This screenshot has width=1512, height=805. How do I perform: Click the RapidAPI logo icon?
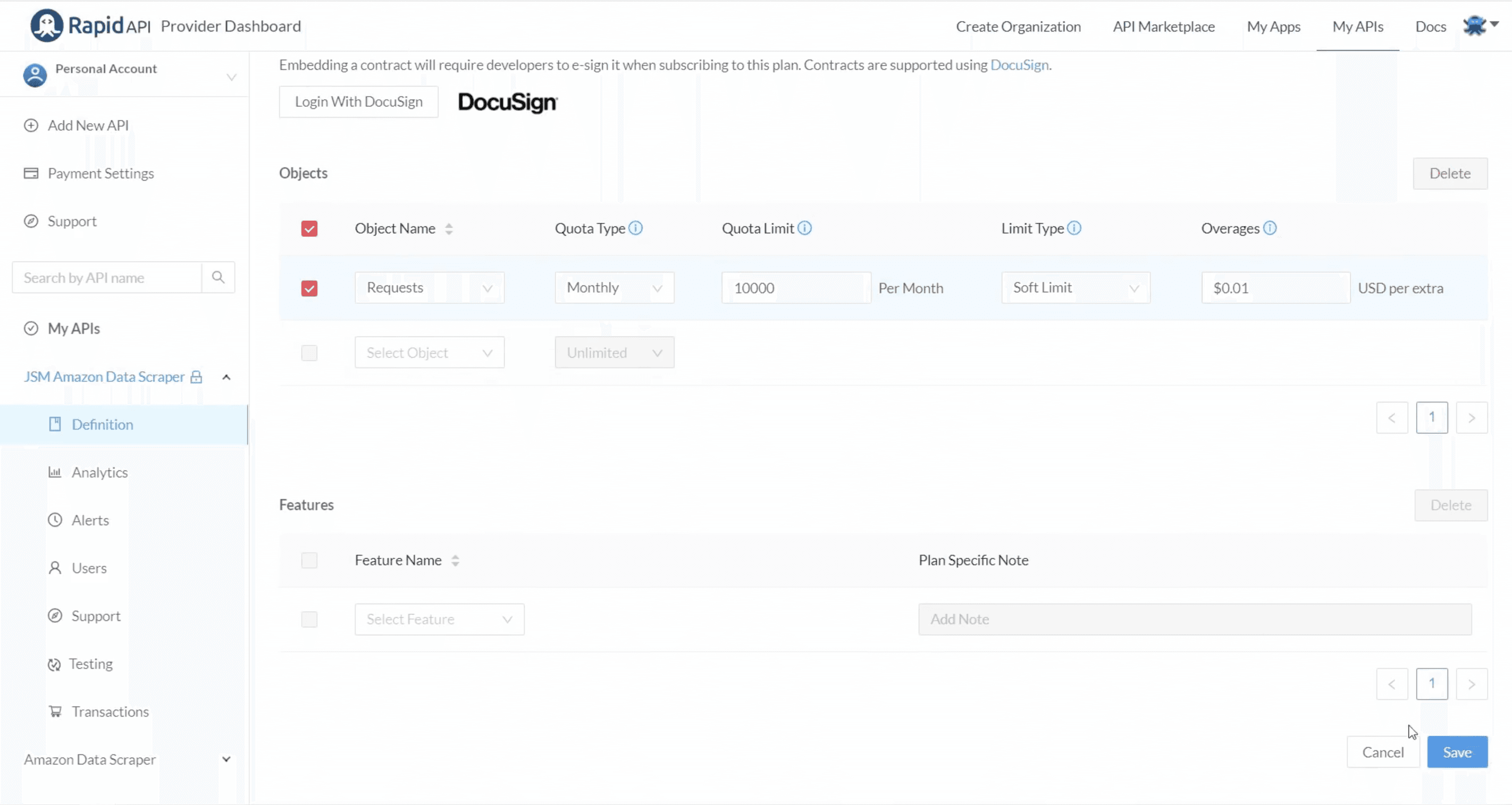point(46,26)
